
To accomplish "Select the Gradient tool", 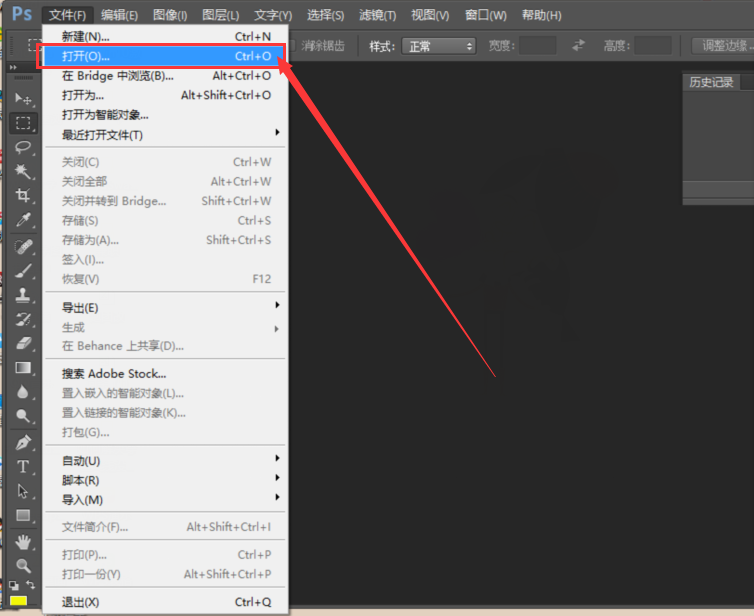I will (23, 368).
